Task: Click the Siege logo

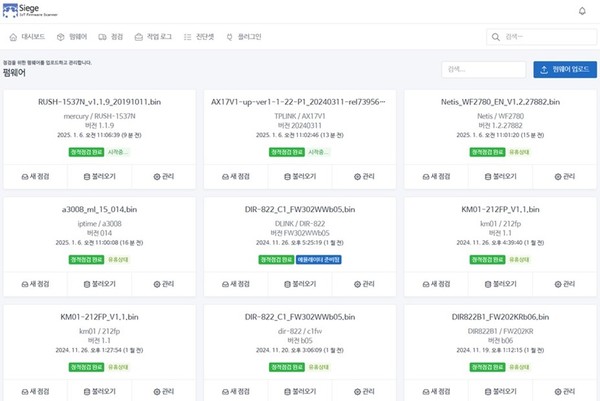Action: pyautogui.click(x=30, y=10)
